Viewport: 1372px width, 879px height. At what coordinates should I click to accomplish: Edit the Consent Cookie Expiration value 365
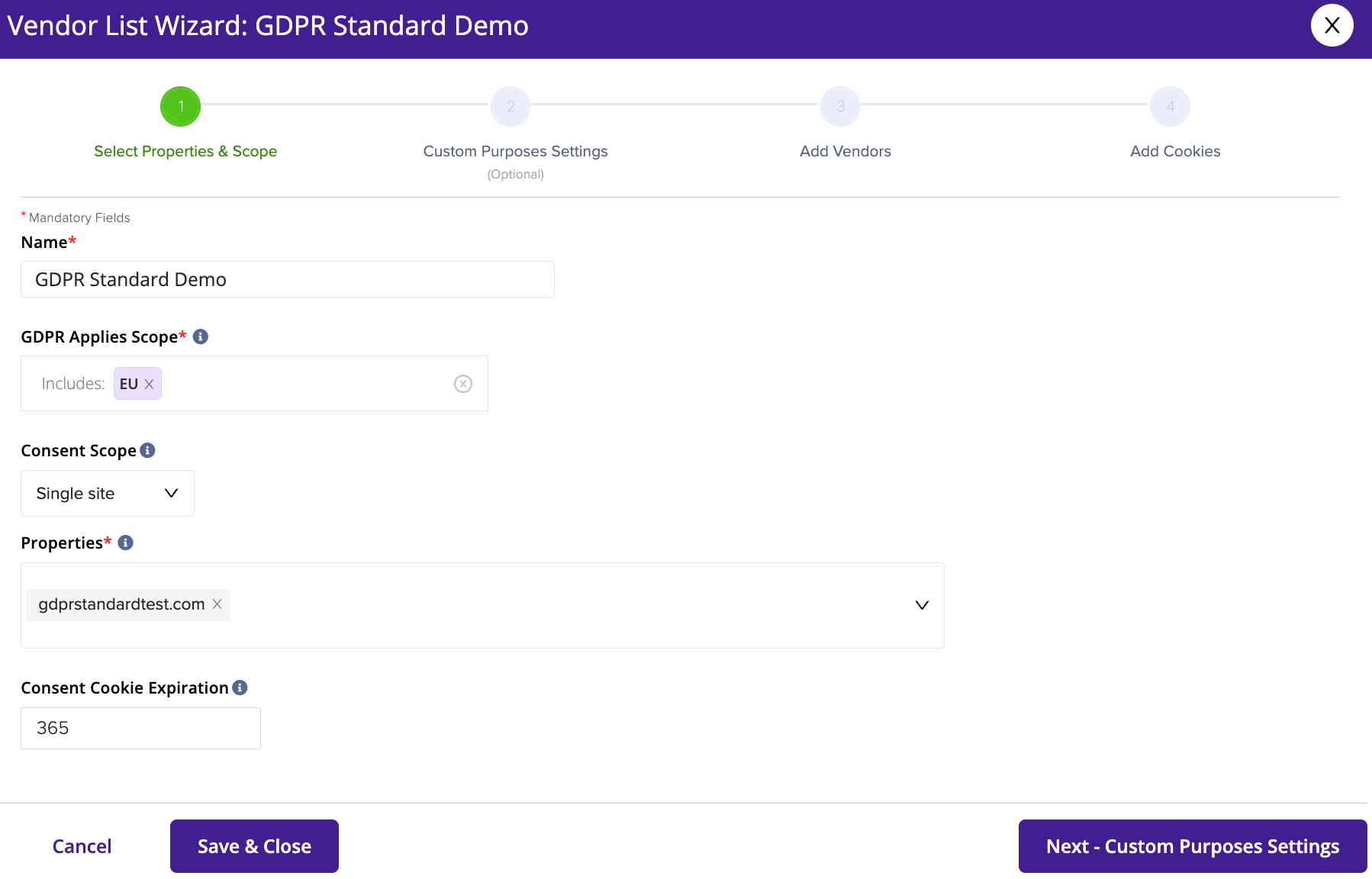tap(140, 728)
